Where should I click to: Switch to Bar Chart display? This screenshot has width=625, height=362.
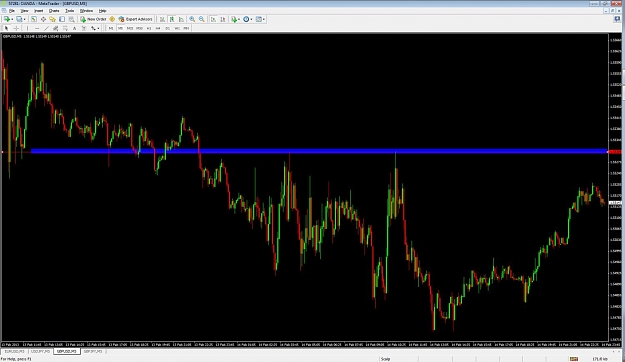coord(162,19)
